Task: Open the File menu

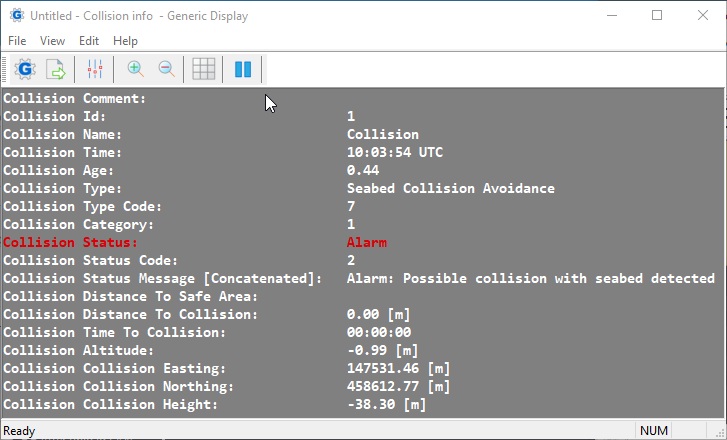Action: (17, 41)
